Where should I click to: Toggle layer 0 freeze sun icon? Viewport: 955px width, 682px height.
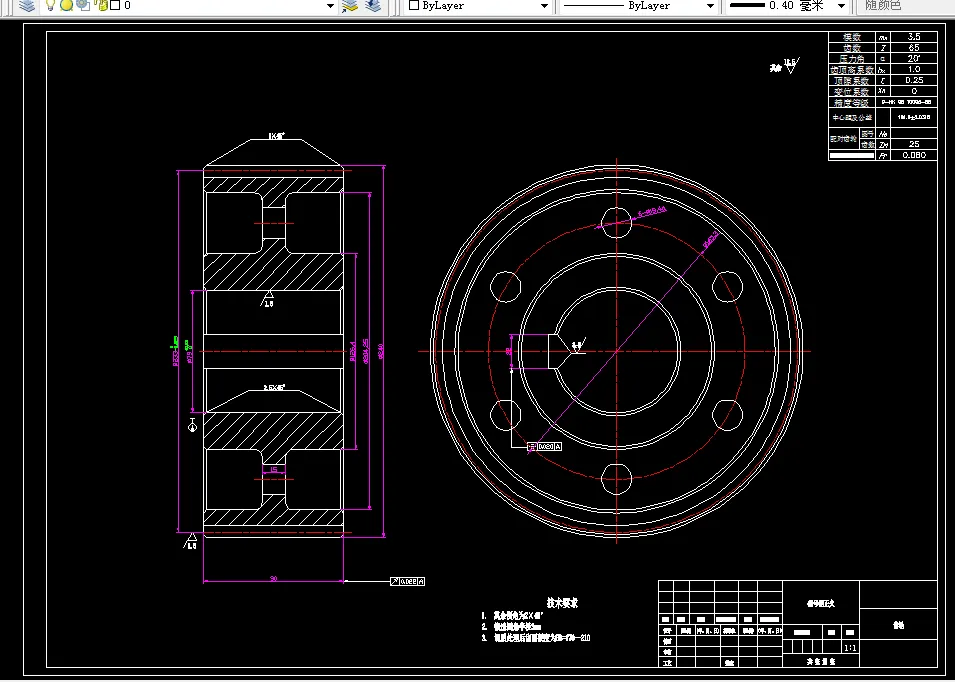coord(66,5)
